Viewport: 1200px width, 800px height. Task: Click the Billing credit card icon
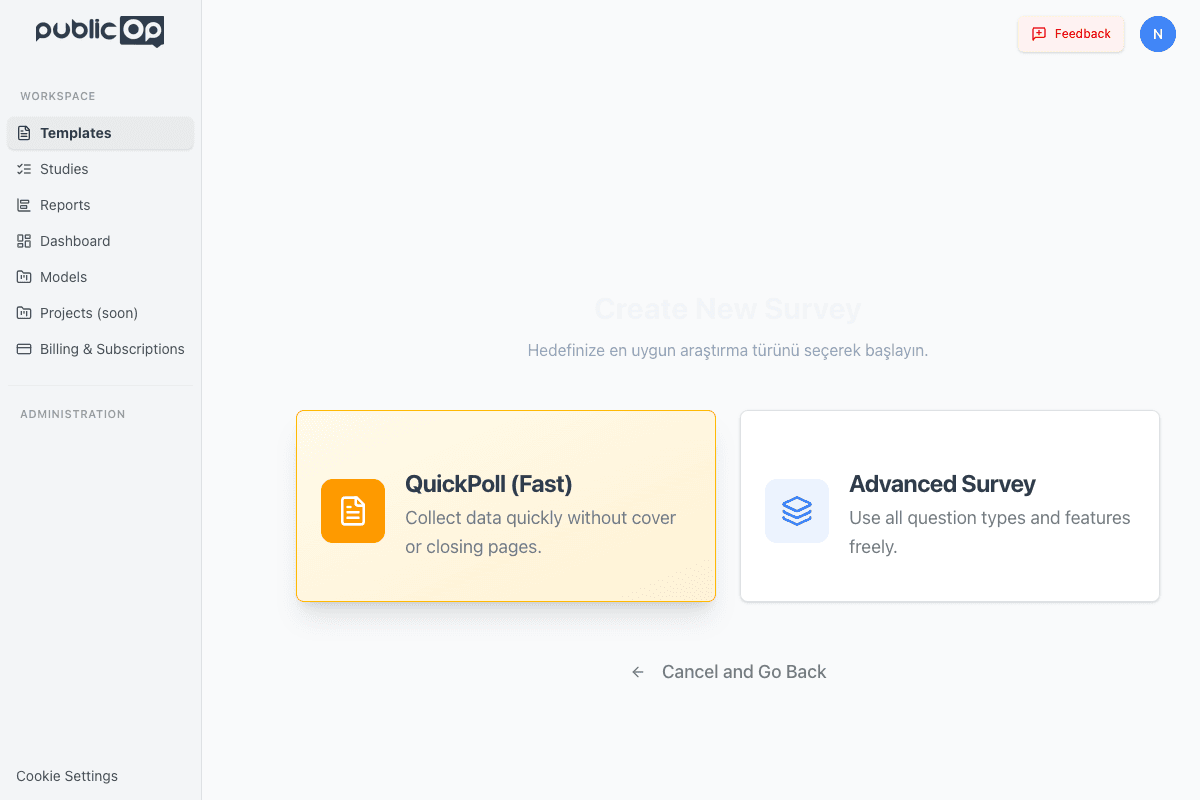click(x=24, y=349)
